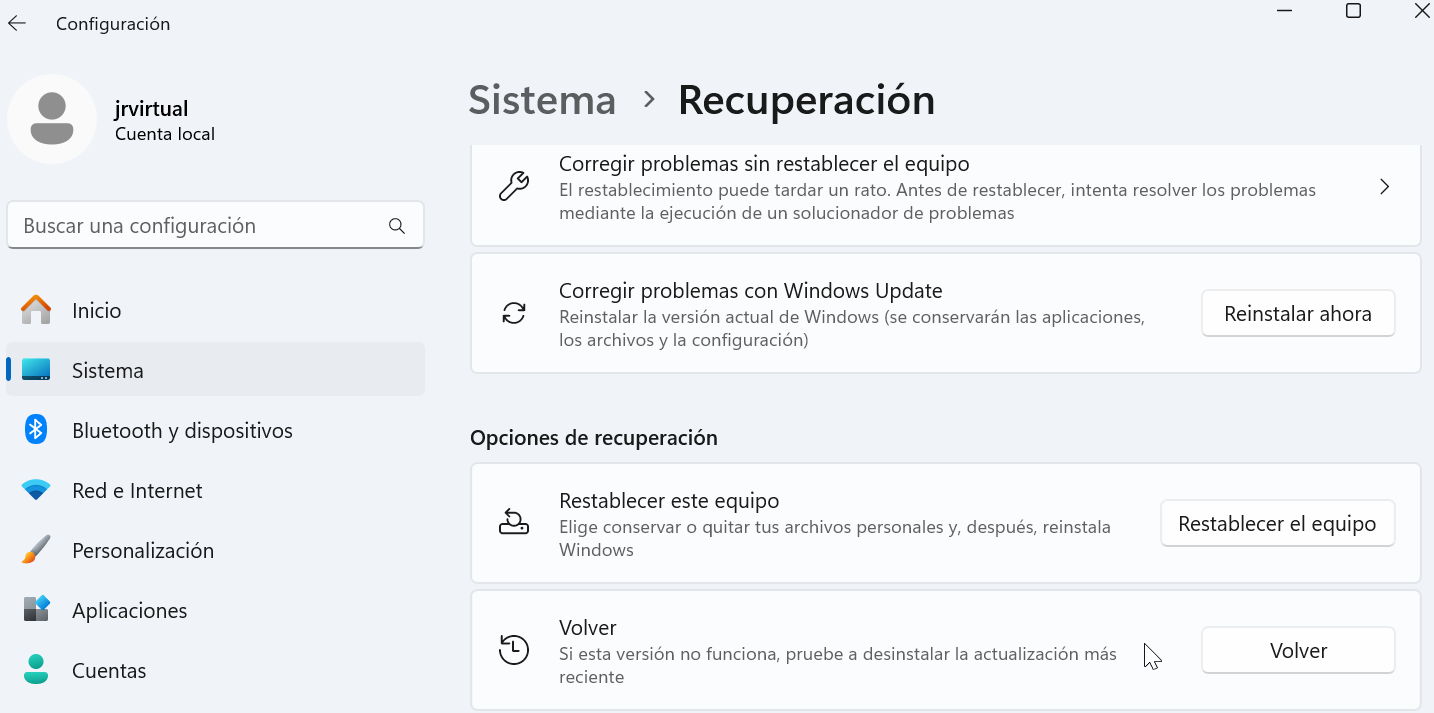Click the Volver button

[x=1297, y=651]
